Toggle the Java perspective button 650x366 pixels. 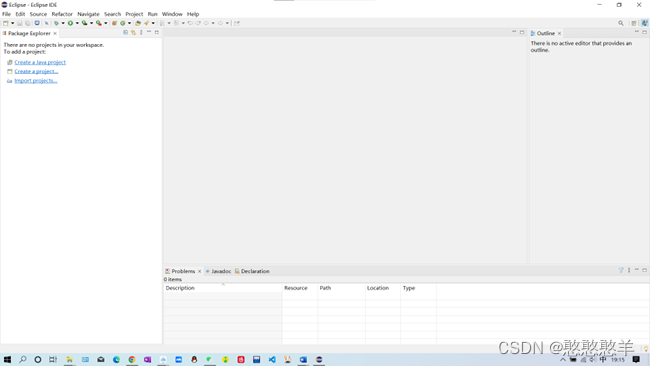tap(645, 23)
